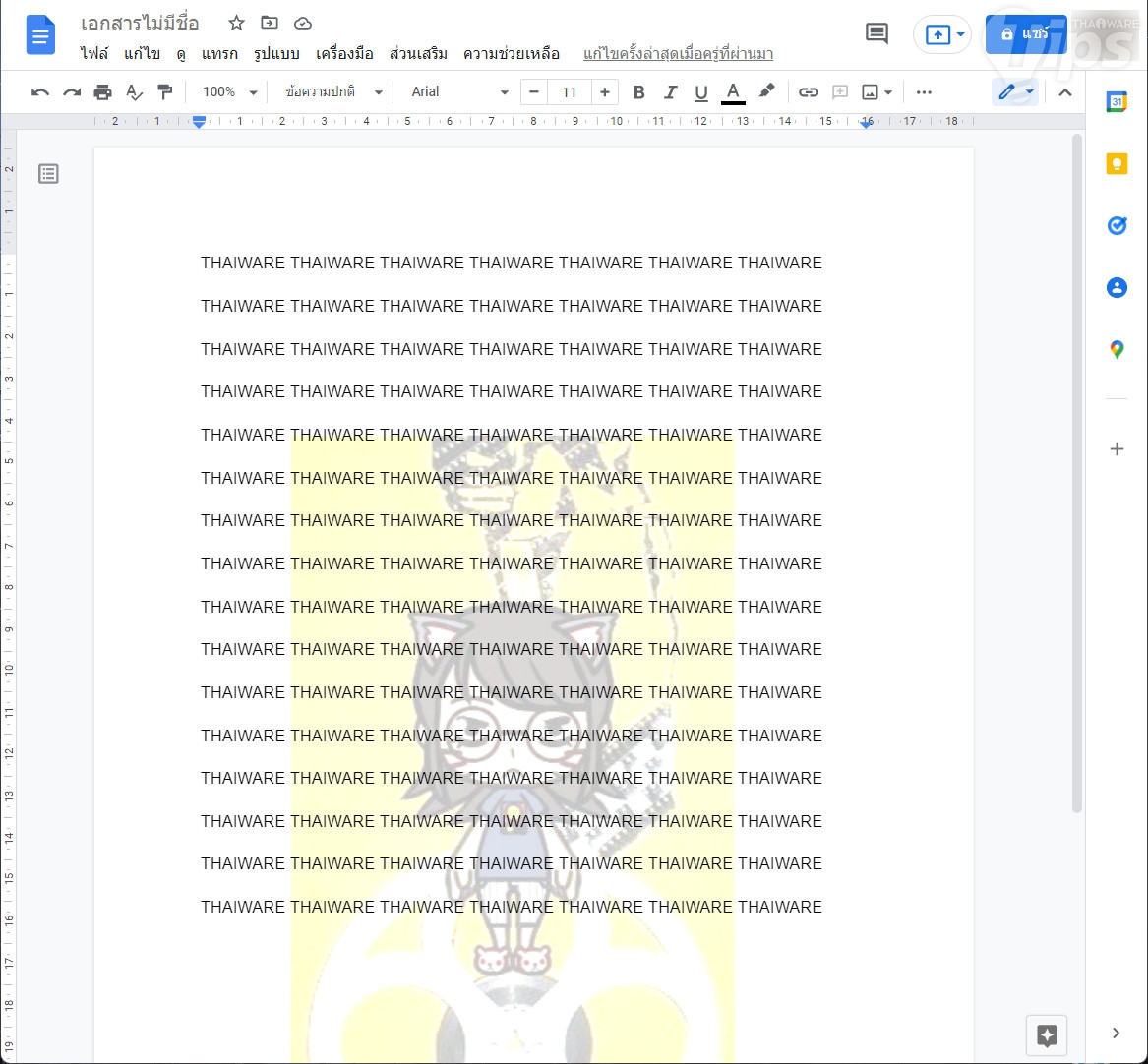Open the last edit version history link
The width and height of the screenshot is (1148, 1064).
click(x=678, y=53)
